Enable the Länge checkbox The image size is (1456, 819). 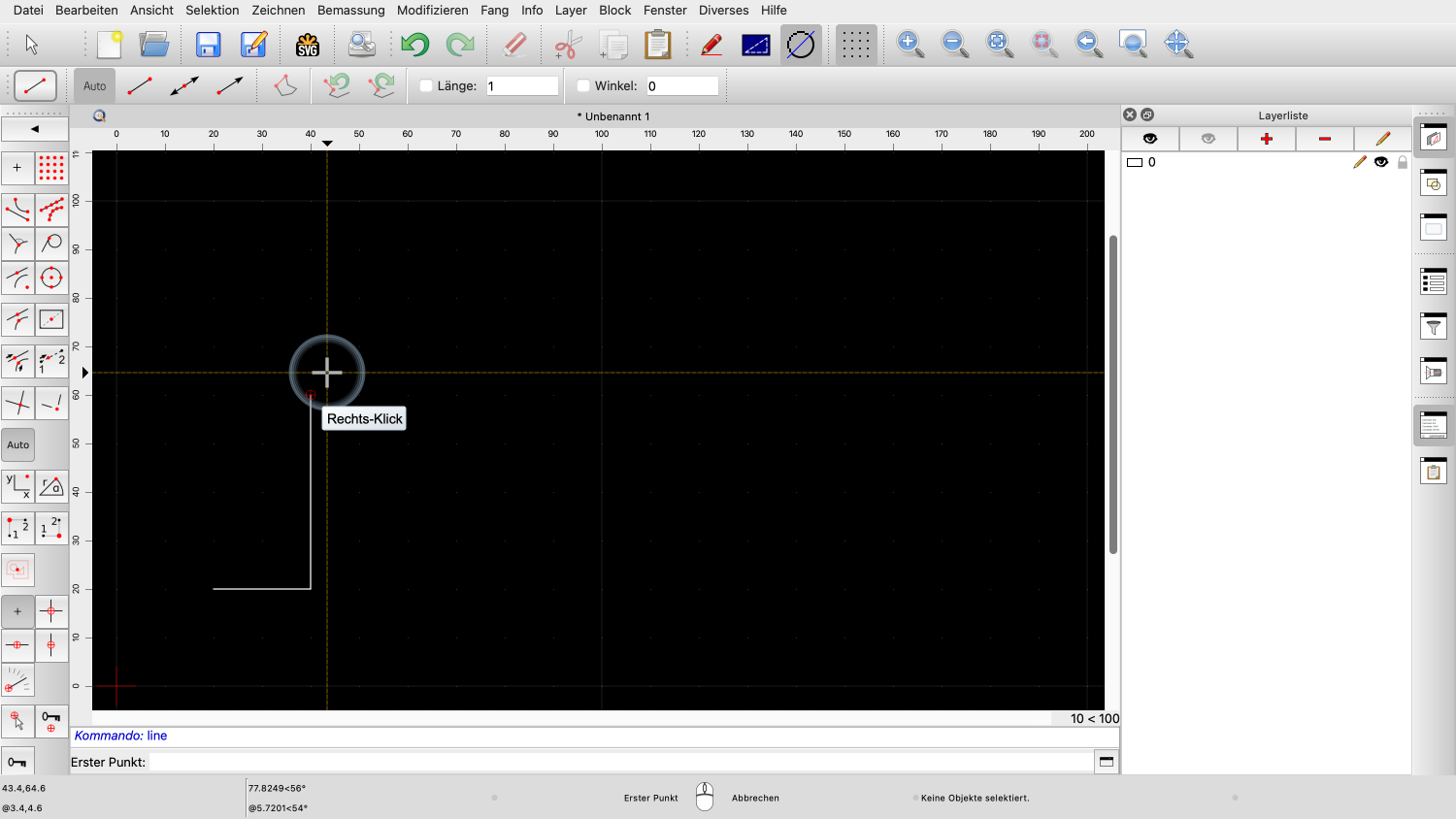(426, 85)
